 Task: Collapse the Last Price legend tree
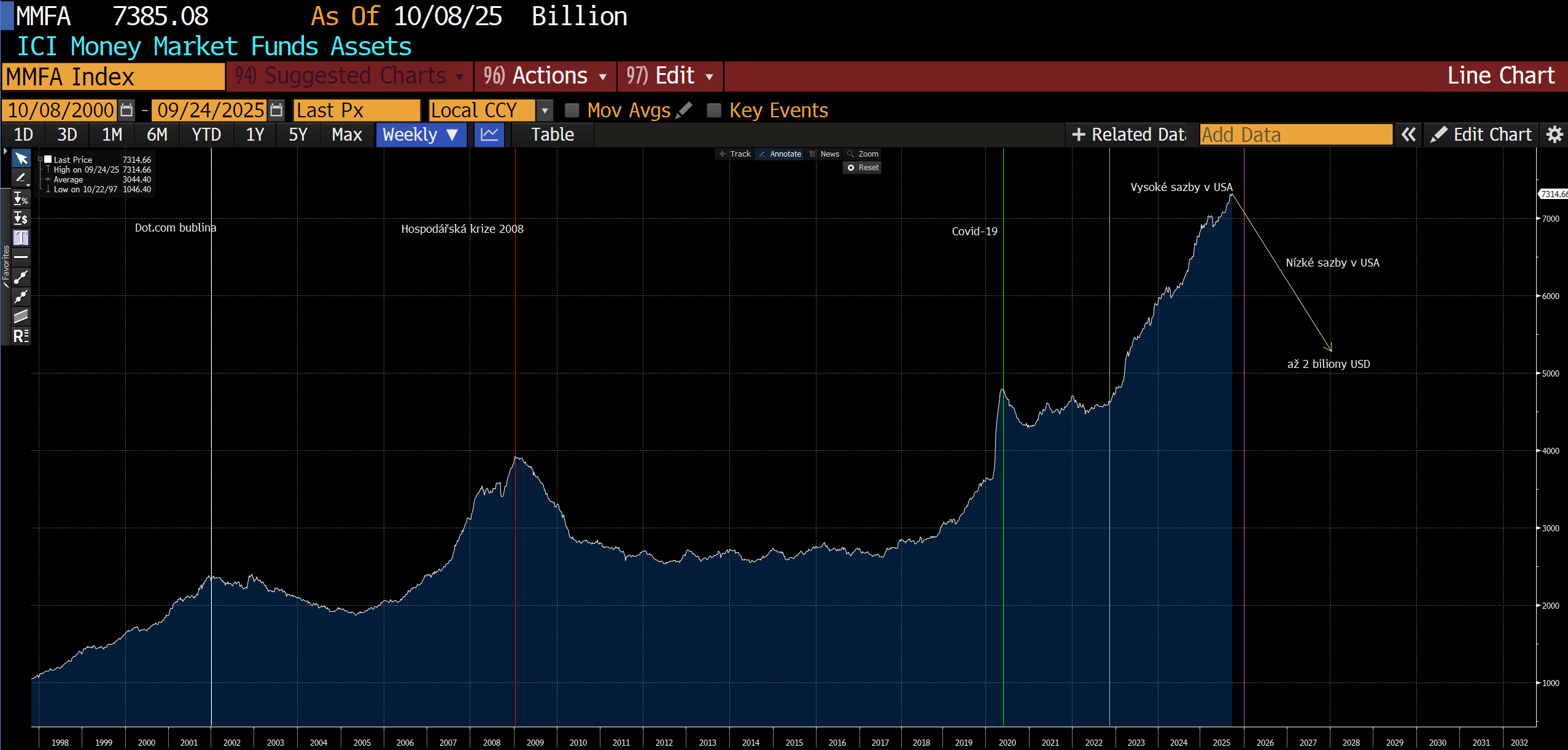point(41,160)
